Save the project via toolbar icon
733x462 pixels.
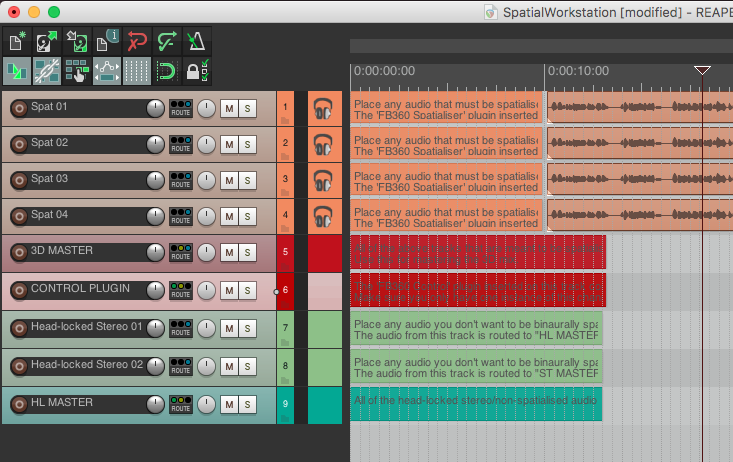[77, 42]
